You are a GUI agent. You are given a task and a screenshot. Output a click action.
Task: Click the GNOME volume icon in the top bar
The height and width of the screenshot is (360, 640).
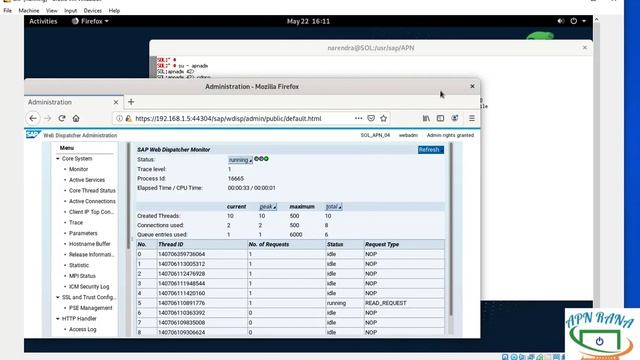pyautogui.click(x=561, y=21)
